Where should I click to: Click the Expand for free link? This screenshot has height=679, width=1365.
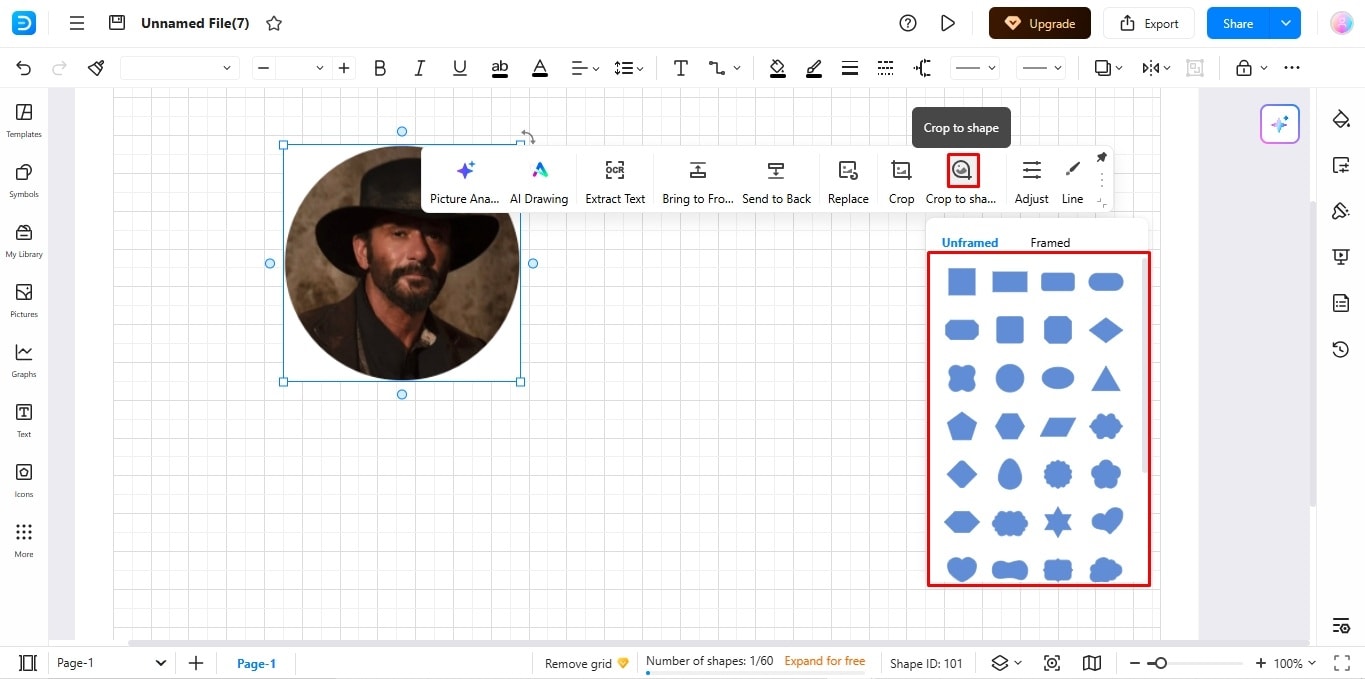point(825,661)
